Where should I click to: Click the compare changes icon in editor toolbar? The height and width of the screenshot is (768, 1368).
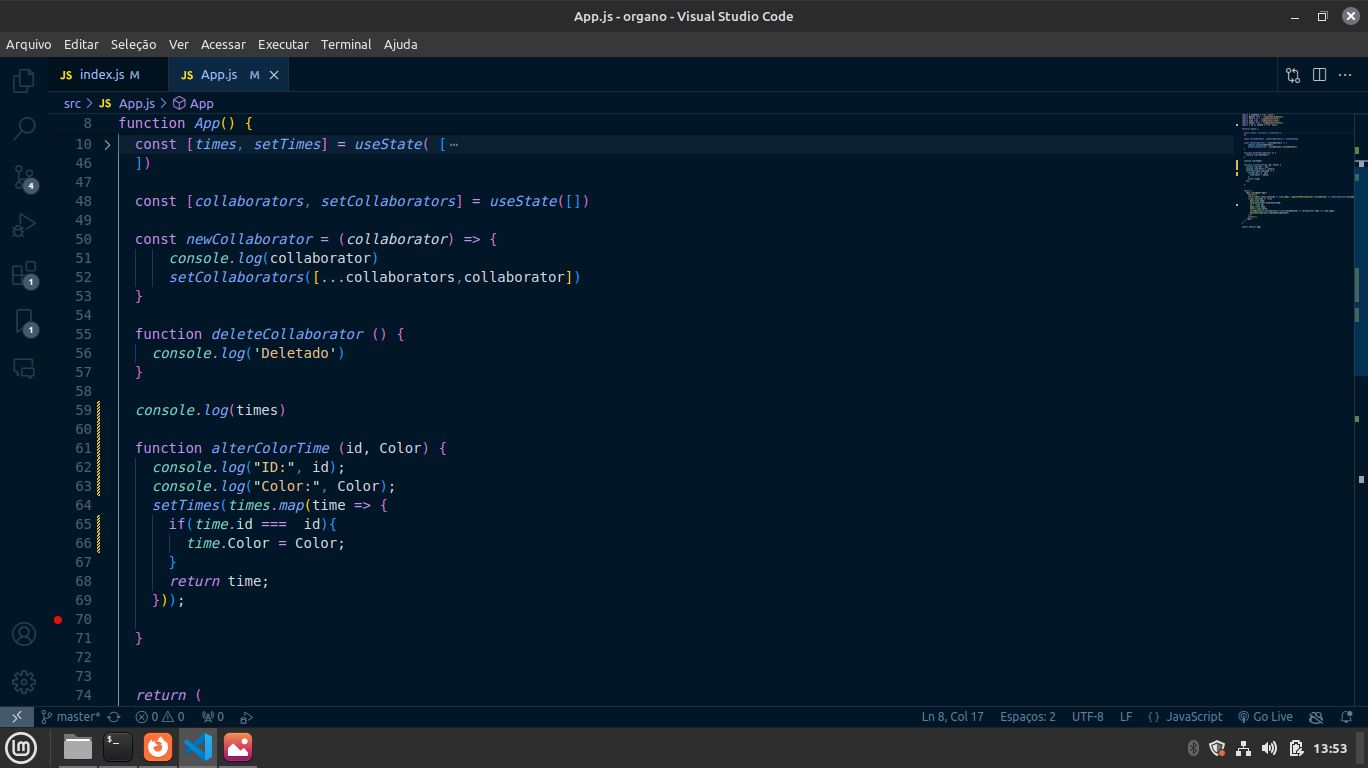1293,75
